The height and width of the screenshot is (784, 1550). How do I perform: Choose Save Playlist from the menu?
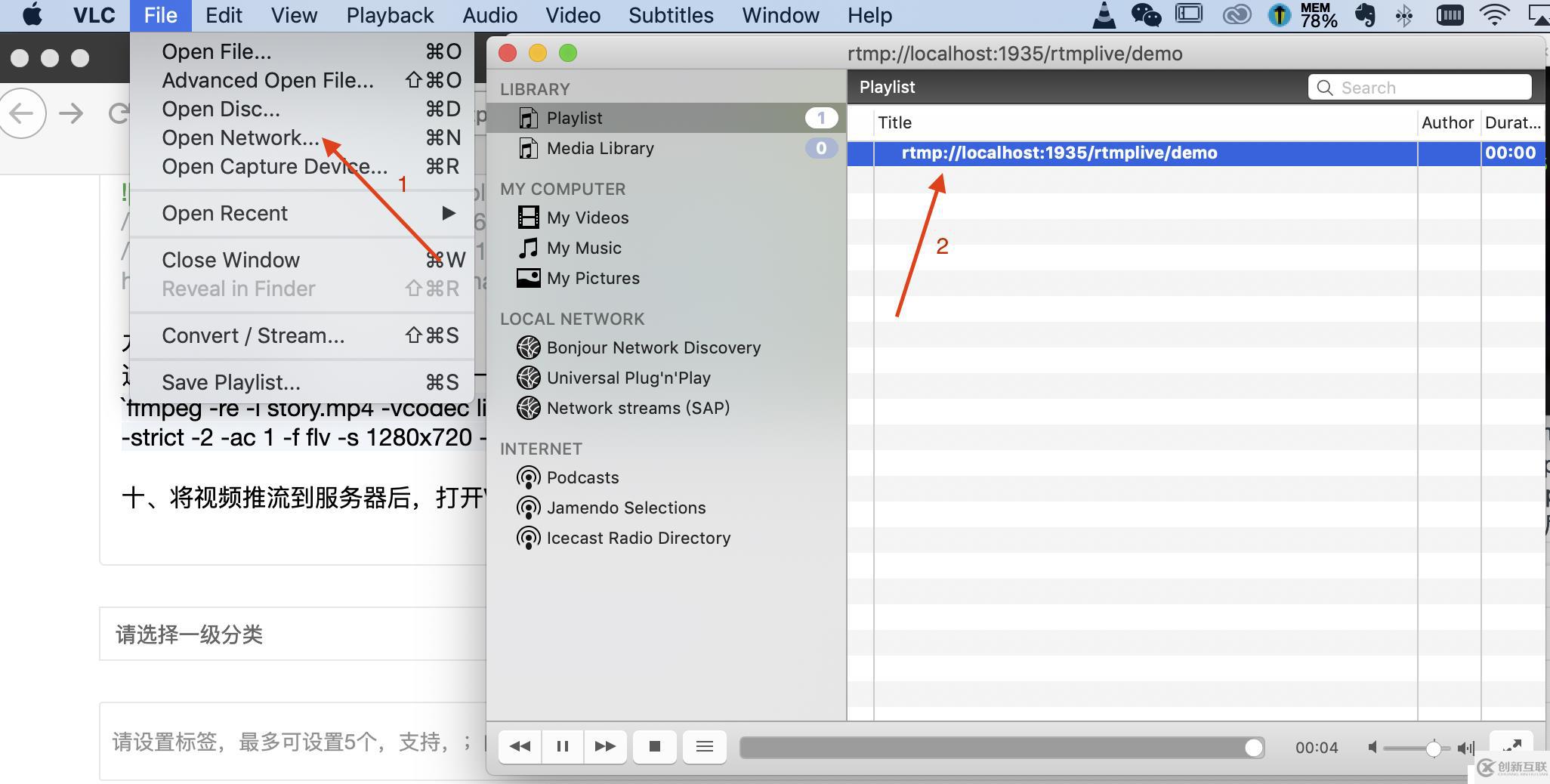pos(230,382)
